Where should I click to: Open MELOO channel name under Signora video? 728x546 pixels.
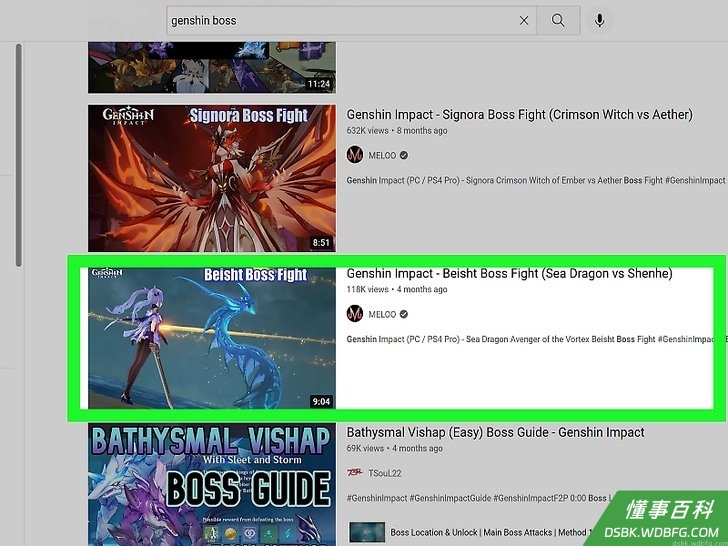coord(382,156)
